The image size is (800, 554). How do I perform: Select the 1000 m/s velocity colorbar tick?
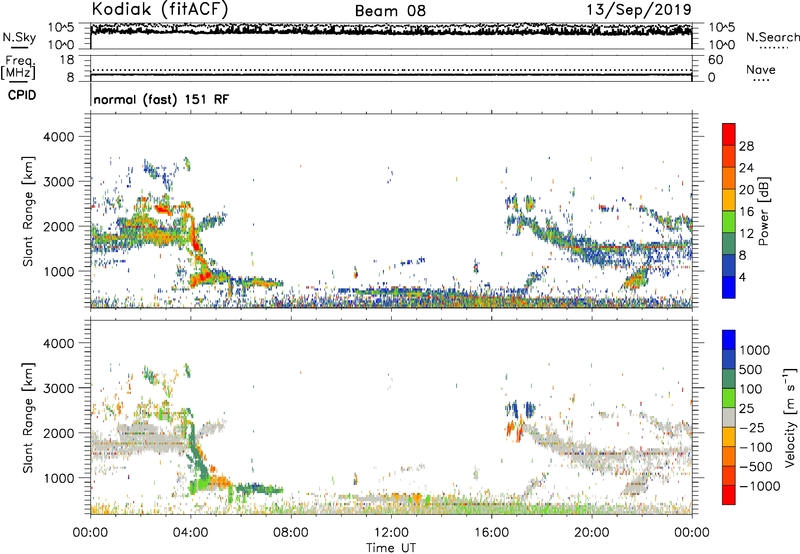(755, 350)
